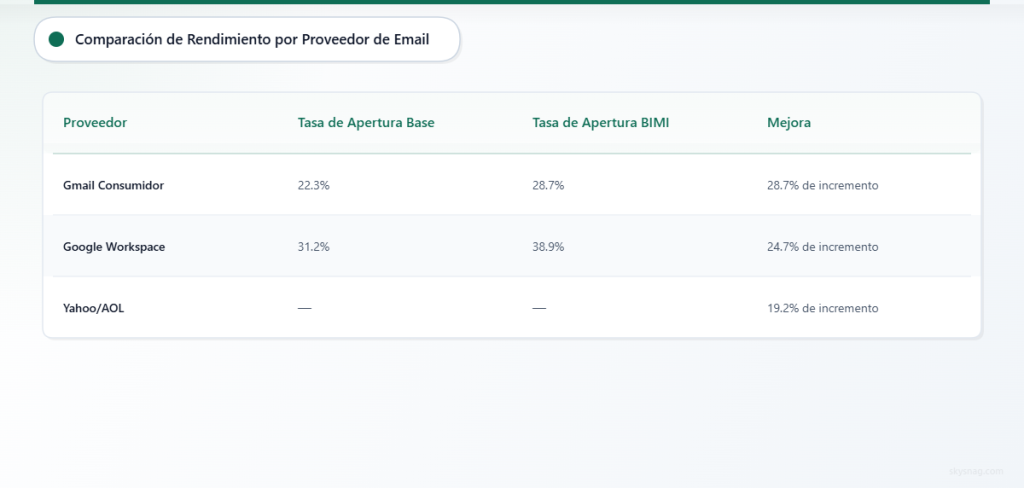The width and height of the screenshot is (1024, 488).
Task: Click the 'Mejora' column header
Action: (789, 123)
